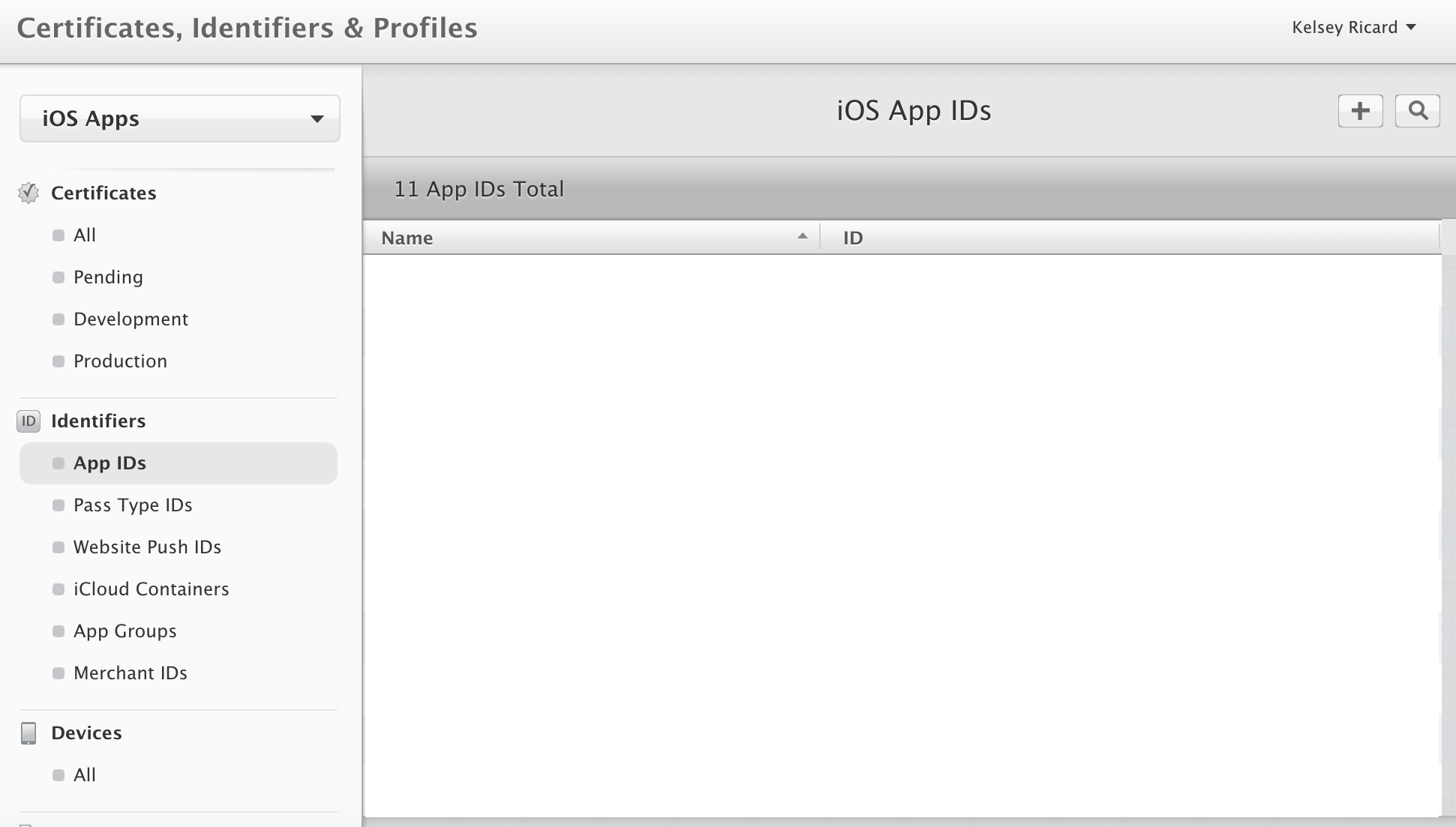
Task: Open App Groups identifiers
Action: point(125,631)
